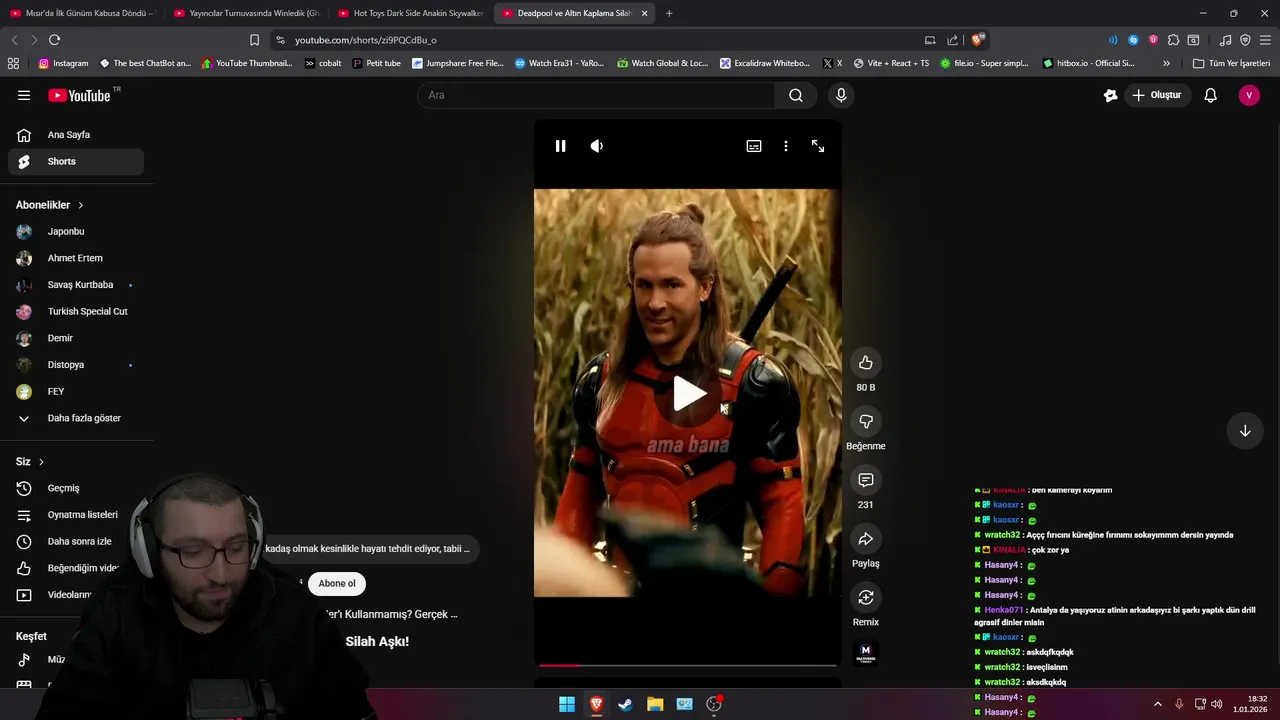
Task: Open the 231 comments panel
Action: click(866, 480)
